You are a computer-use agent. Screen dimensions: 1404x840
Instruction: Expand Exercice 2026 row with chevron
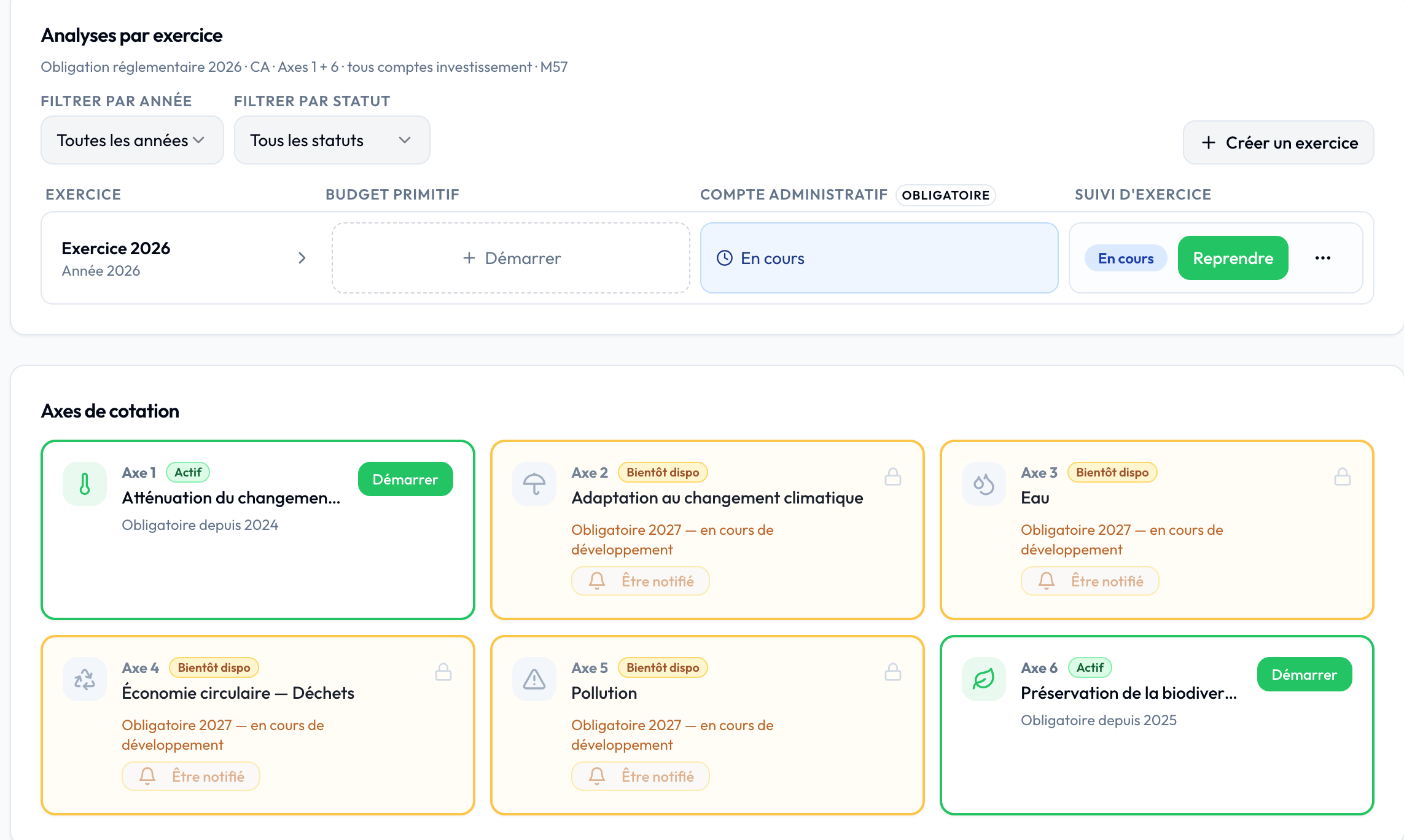tap(302, 258)
